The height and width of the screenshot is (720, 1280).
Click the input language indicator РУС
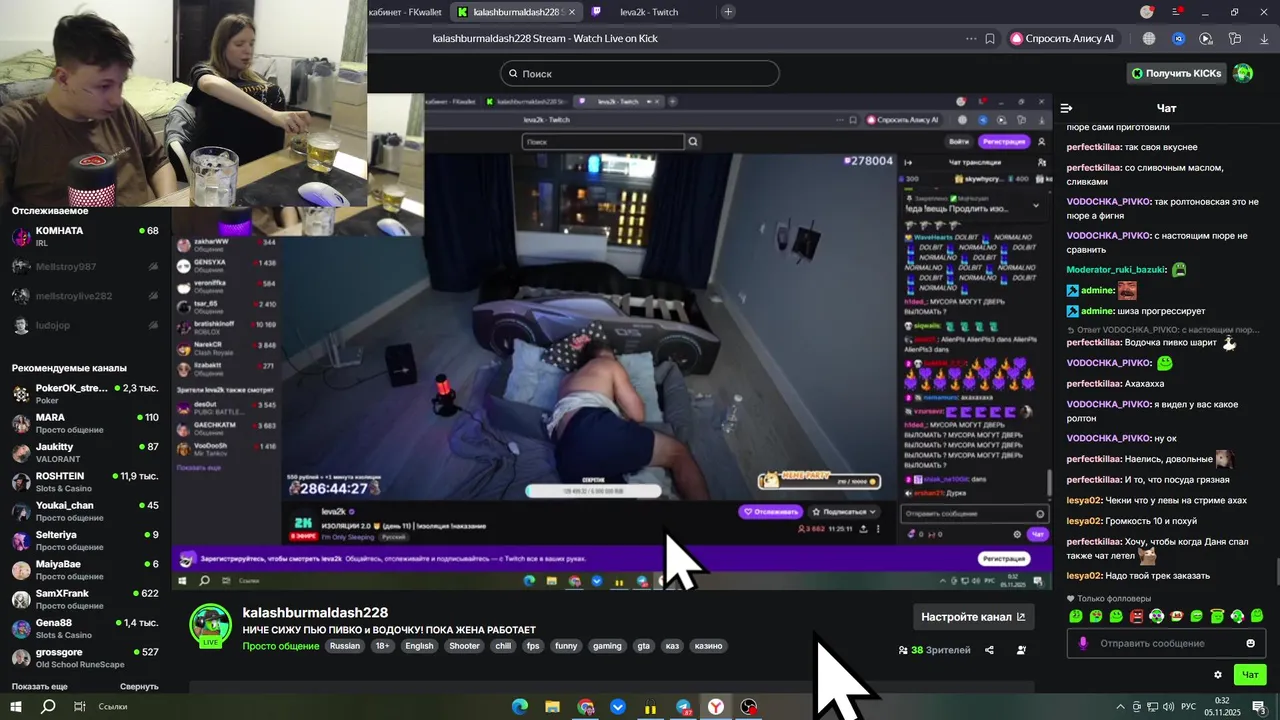(1188, 706)
